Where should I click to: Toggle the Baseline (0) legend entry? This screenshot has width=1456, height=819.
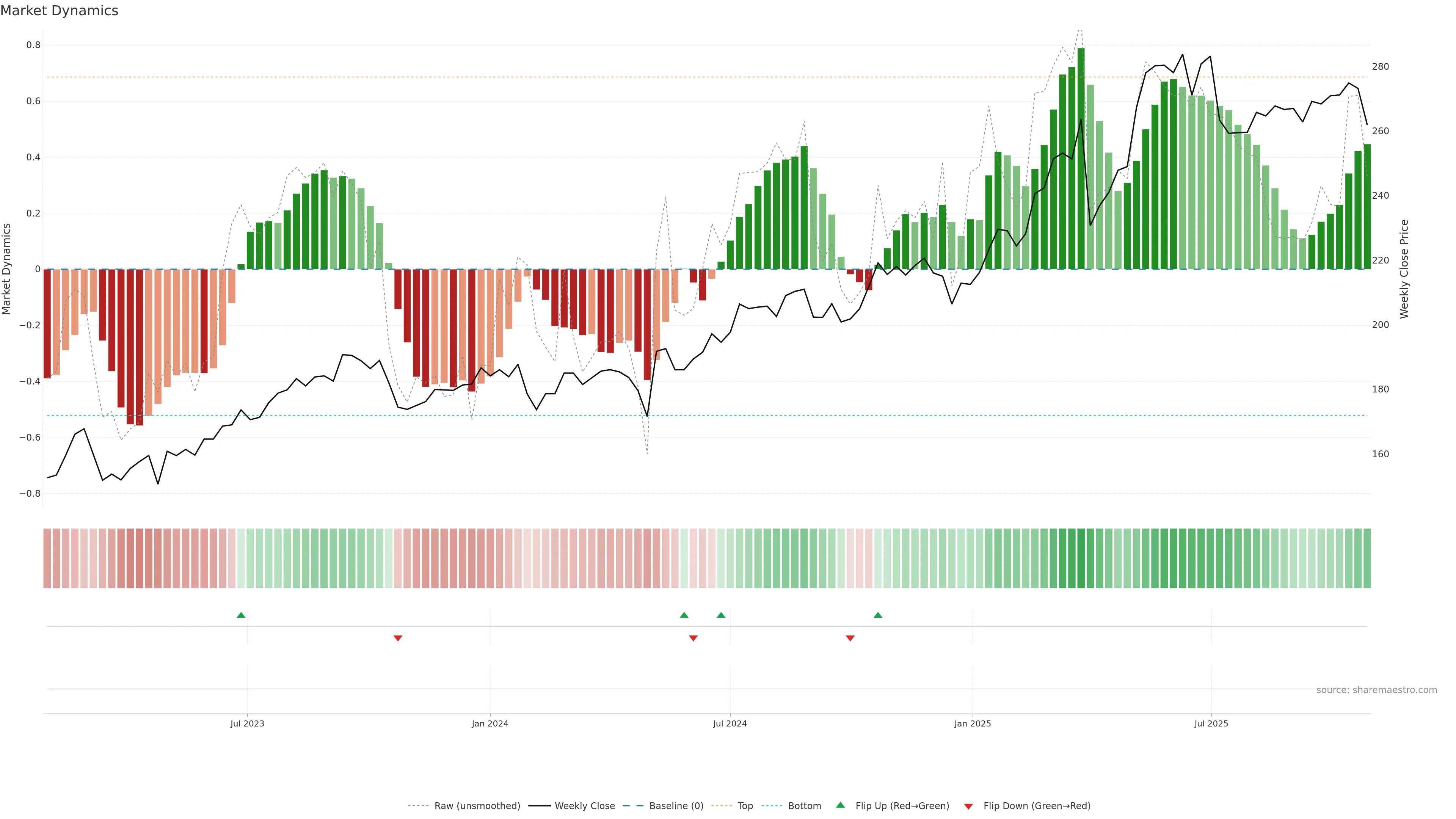point(676,806)
